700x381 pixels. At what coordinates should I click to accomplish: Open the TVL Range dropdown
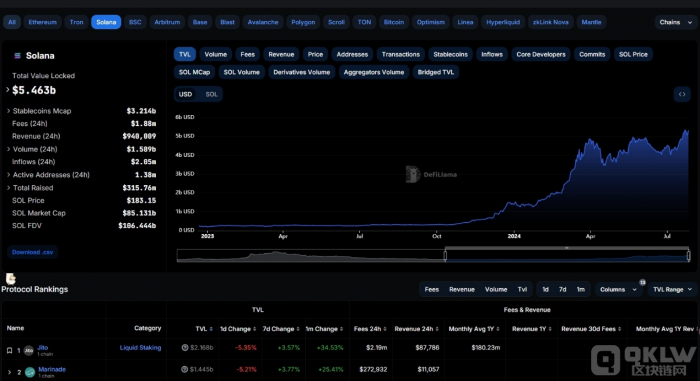672,289
